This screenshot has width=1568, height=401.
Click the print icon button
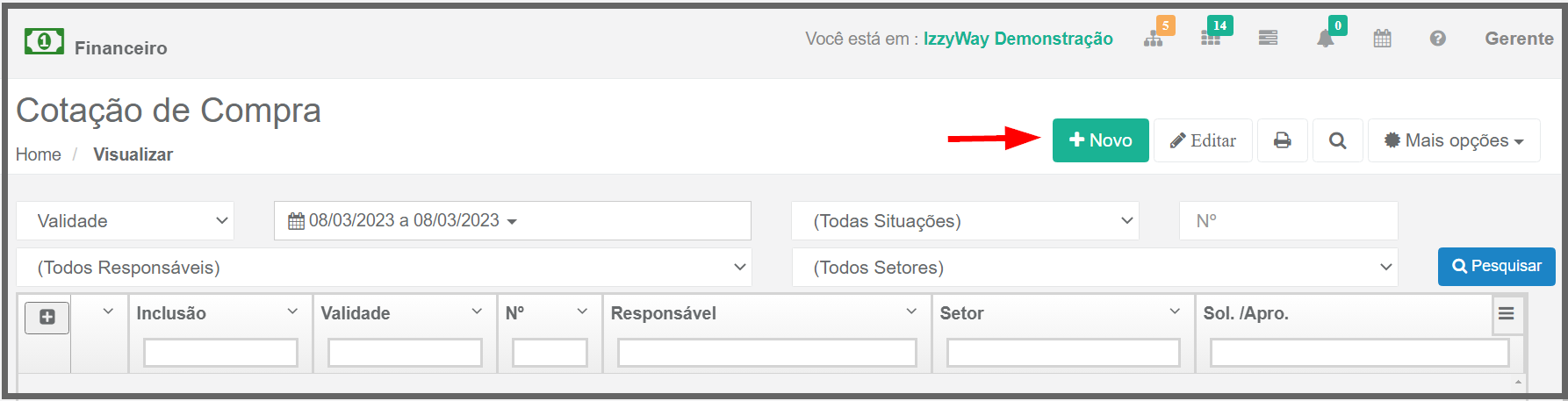[x=1283, y=140]
